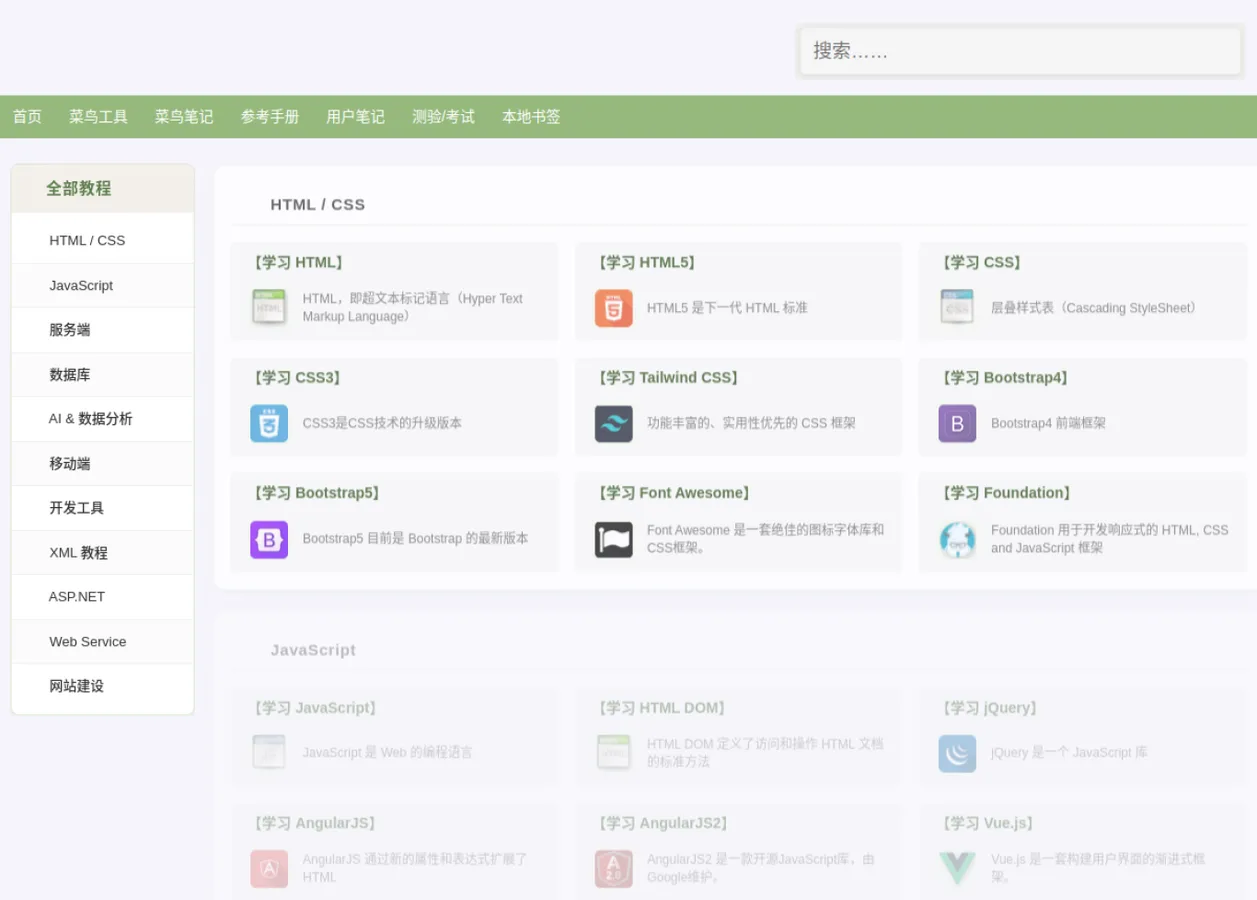The height and width of the screenshot is (900, 1257).
Task: Click the CSS stylesheet icon
Action: 957,308
